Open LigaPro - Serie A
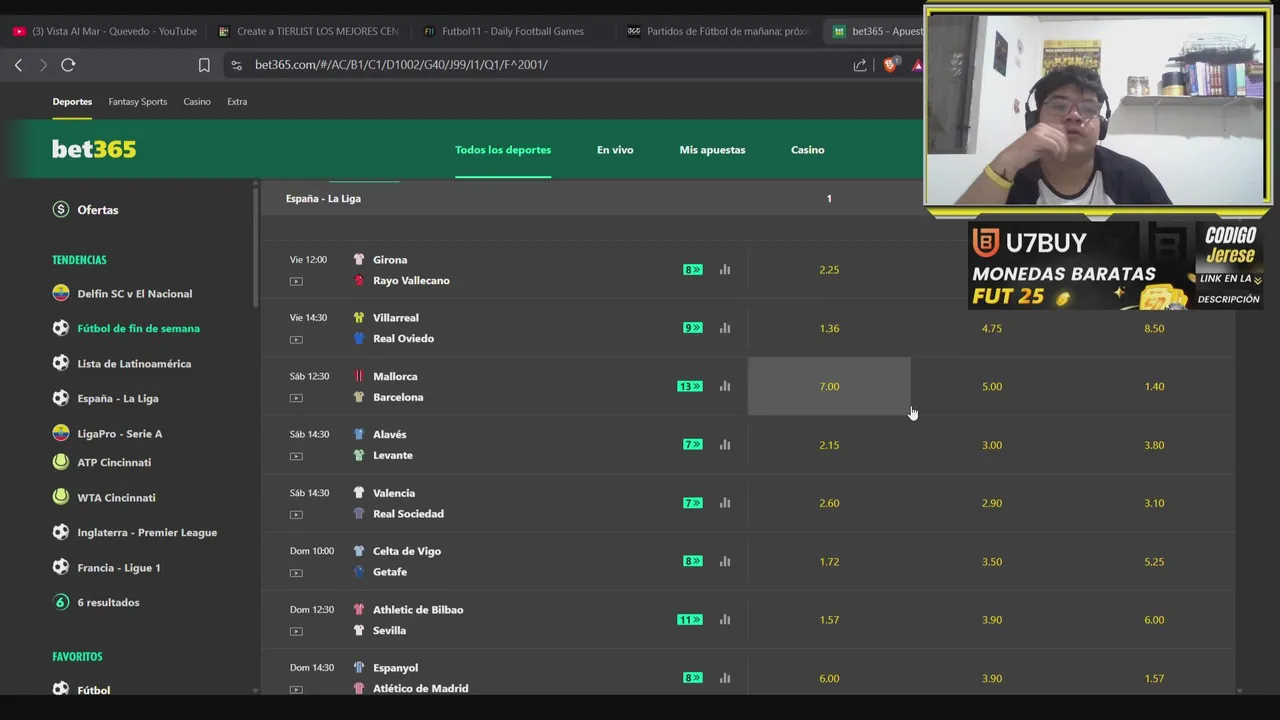The image size is (1280, 720). (x=120, y=434)
